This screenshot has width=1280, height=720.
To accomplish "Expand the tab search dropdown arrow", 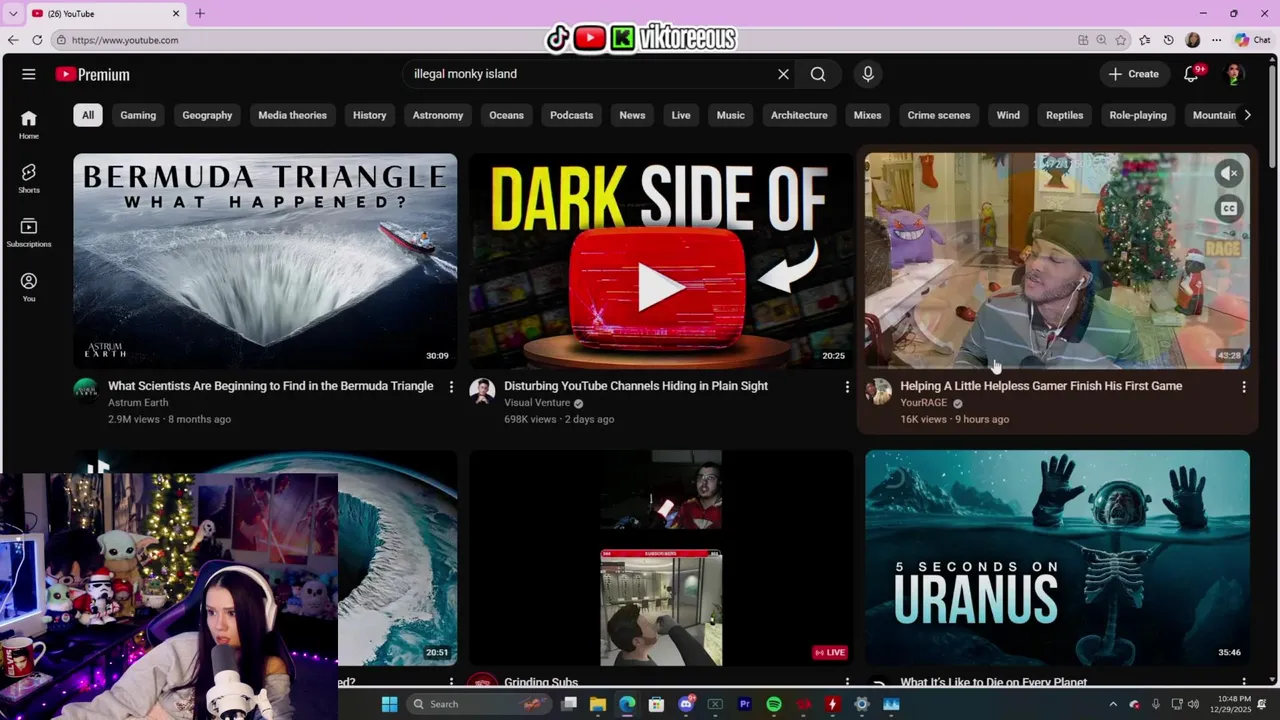I will pos(13,13).
